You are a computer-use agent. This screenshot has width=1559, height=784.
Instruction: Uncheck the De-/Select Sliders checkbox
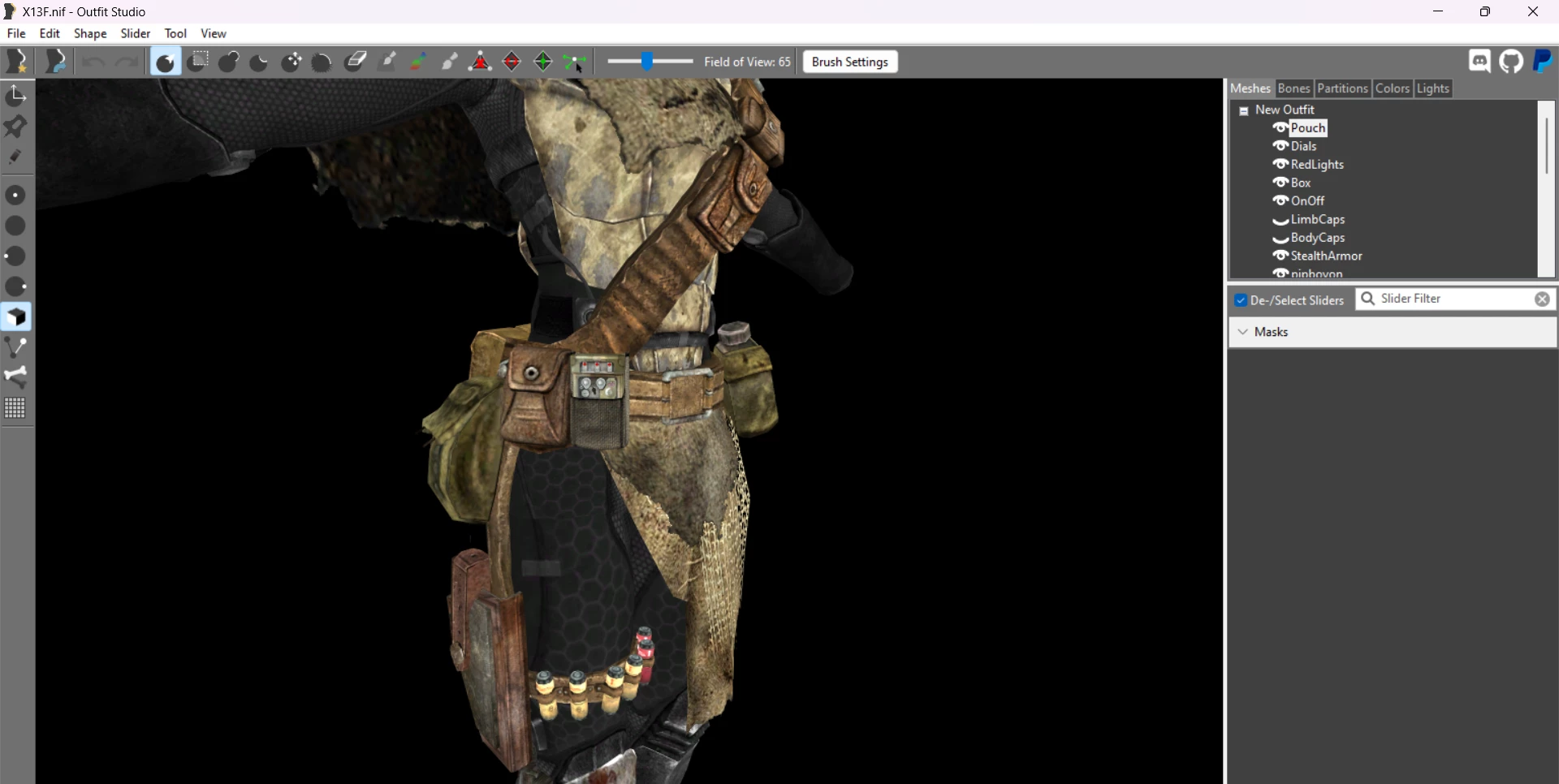(x=1241, y=300)
